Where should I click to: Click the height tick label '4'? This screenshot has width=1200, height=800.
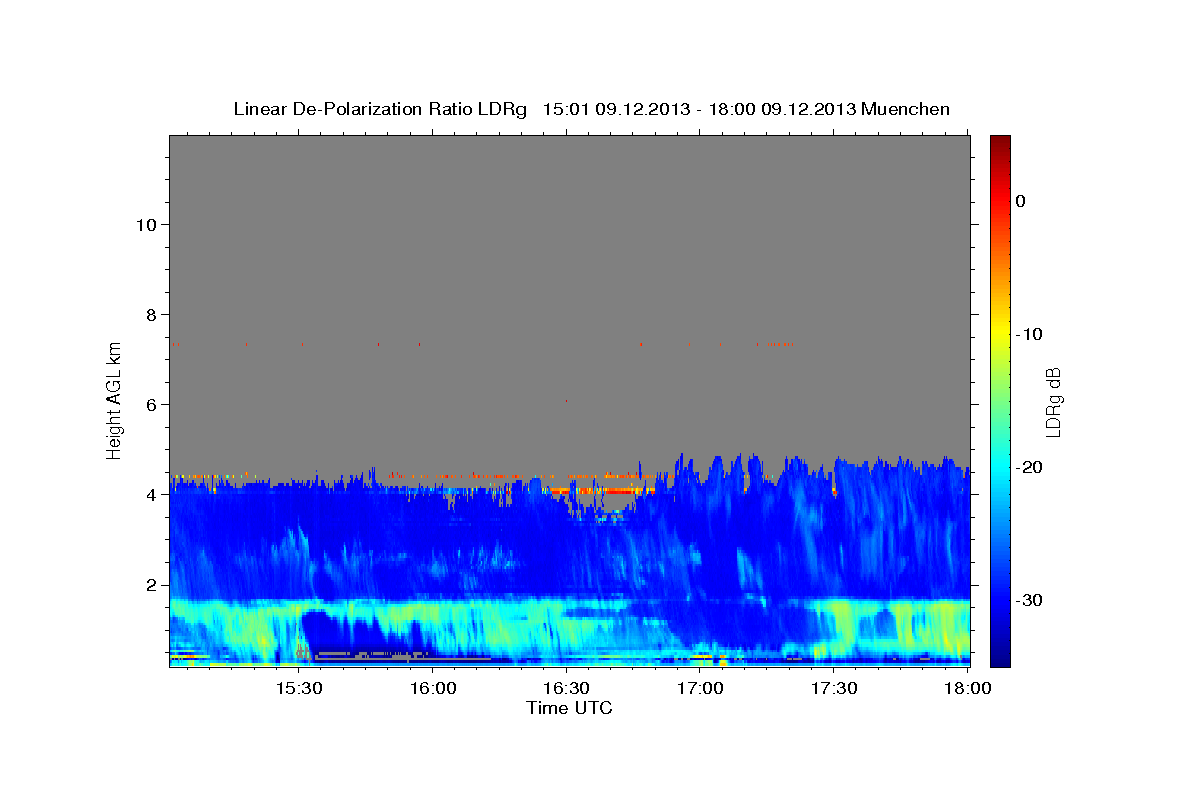pos(149,494)
